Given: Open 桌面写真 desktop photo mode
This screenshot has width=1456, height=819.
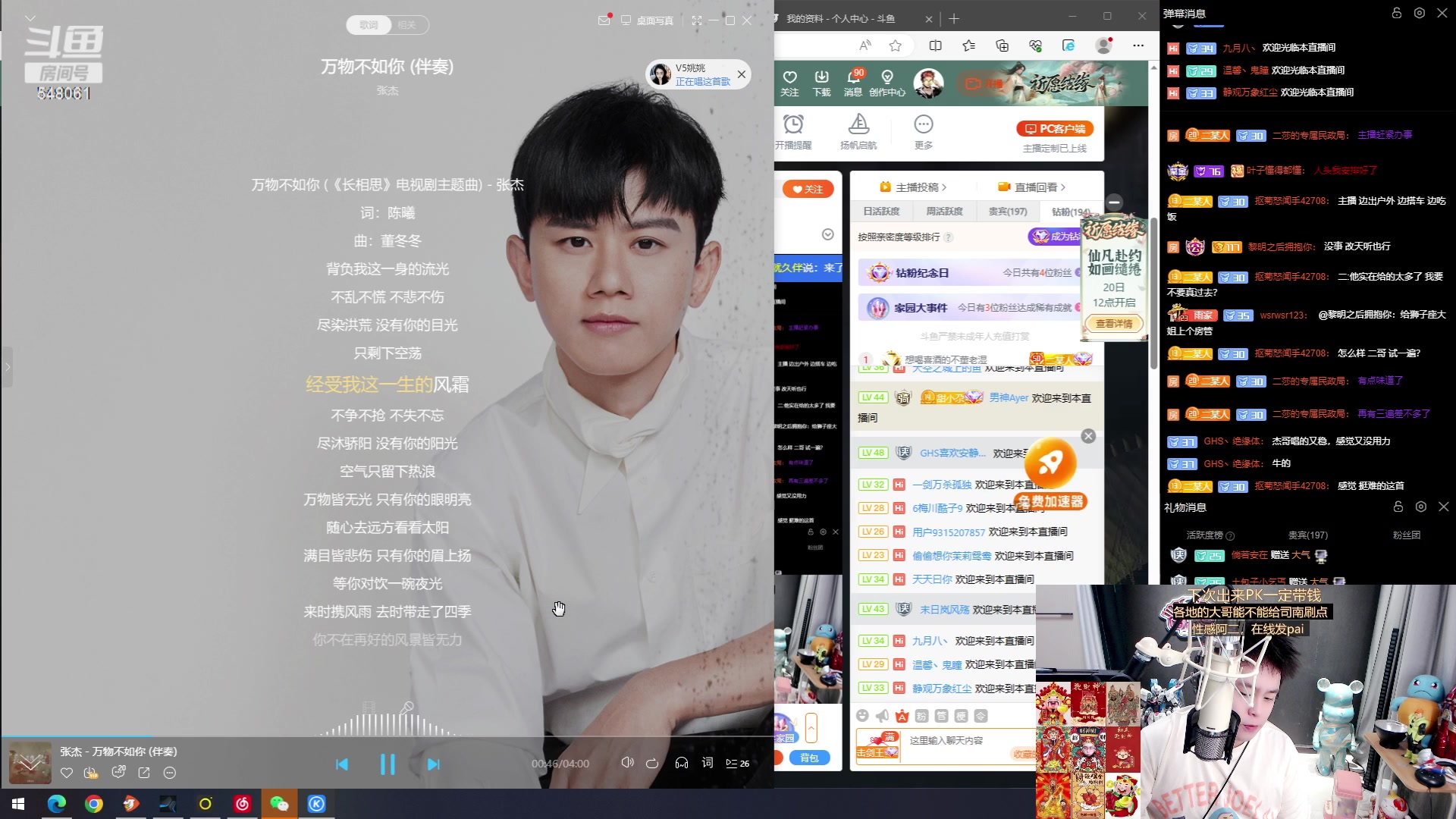Looking at the screenshot, I should point(648,20).
